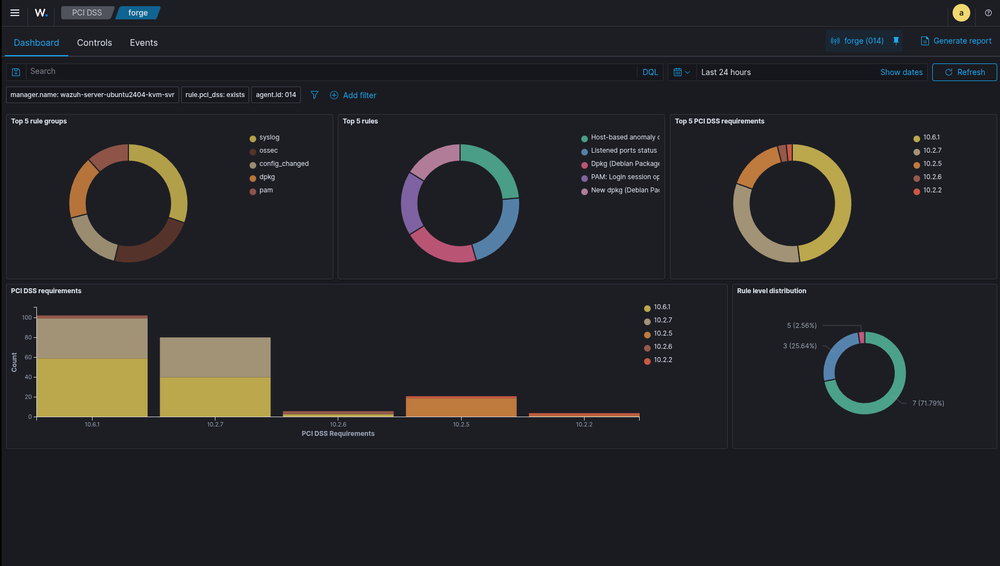The height and width of the screenshot is (566, 1000).
Task: Open the user avatar menu
Action: pyautogui.click(x=960, y=13)
